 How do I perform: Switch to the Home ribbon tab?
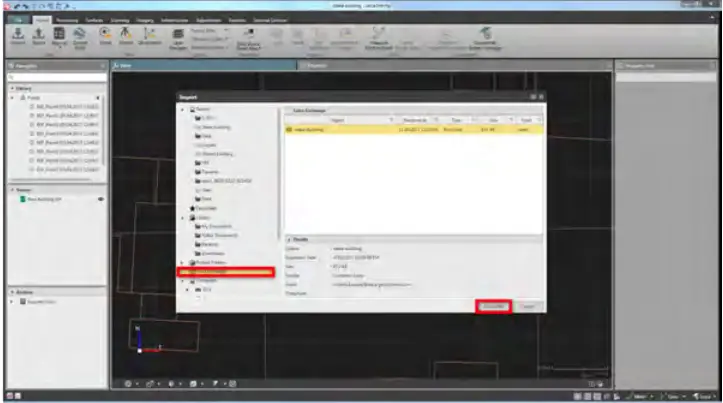tap(42, 20)
